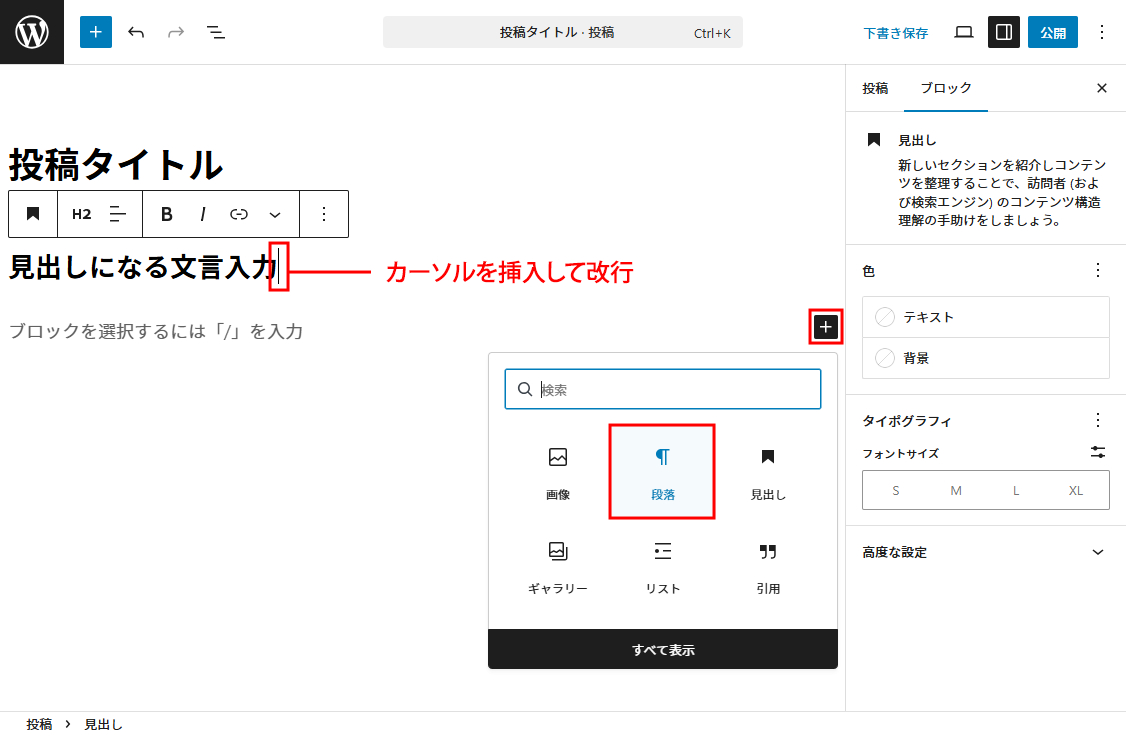This screenshot has height=736, width=1126.
Task: Undo the last change
Action: (x=136, y=32)
